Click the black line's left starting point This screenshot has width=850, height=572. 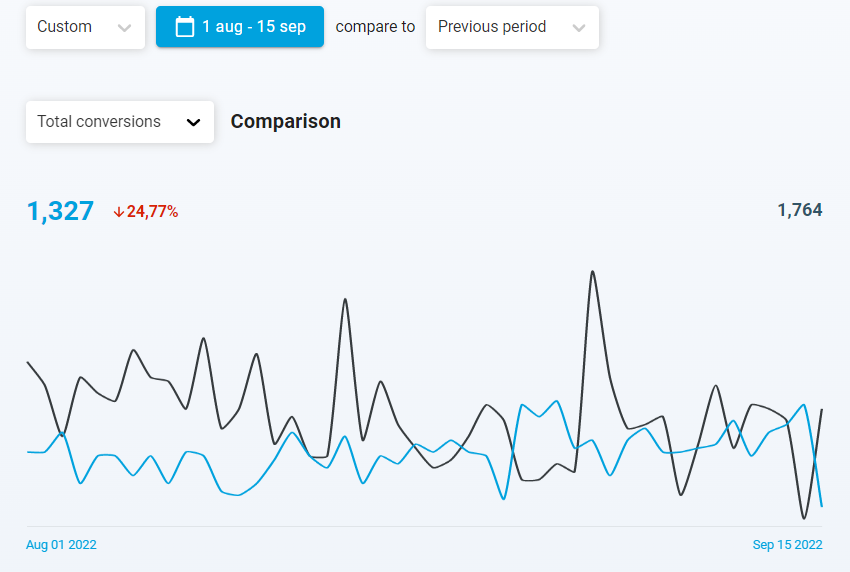tap(27, 362)
